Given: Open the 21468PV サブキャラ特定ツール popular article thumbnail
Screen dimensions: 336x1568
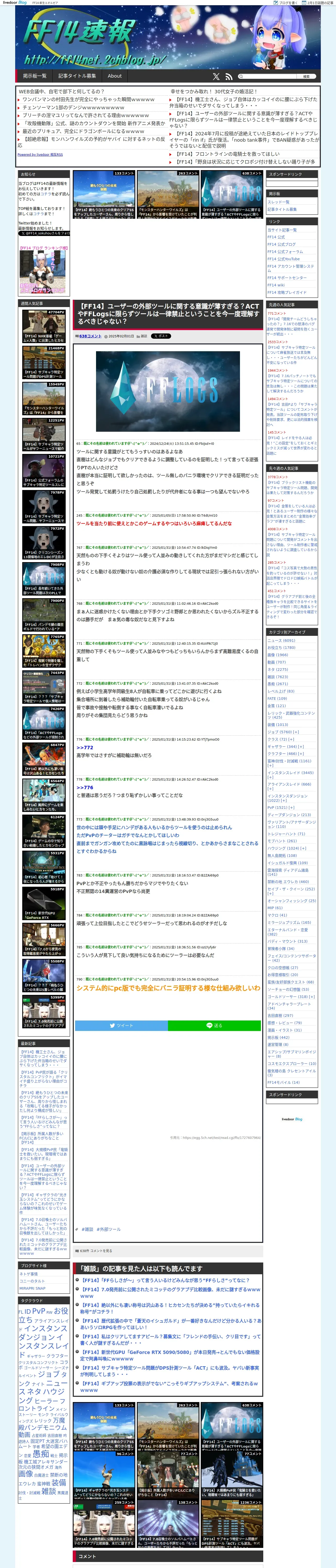Looking at the screenshot, I should click(x=44, y=363).
